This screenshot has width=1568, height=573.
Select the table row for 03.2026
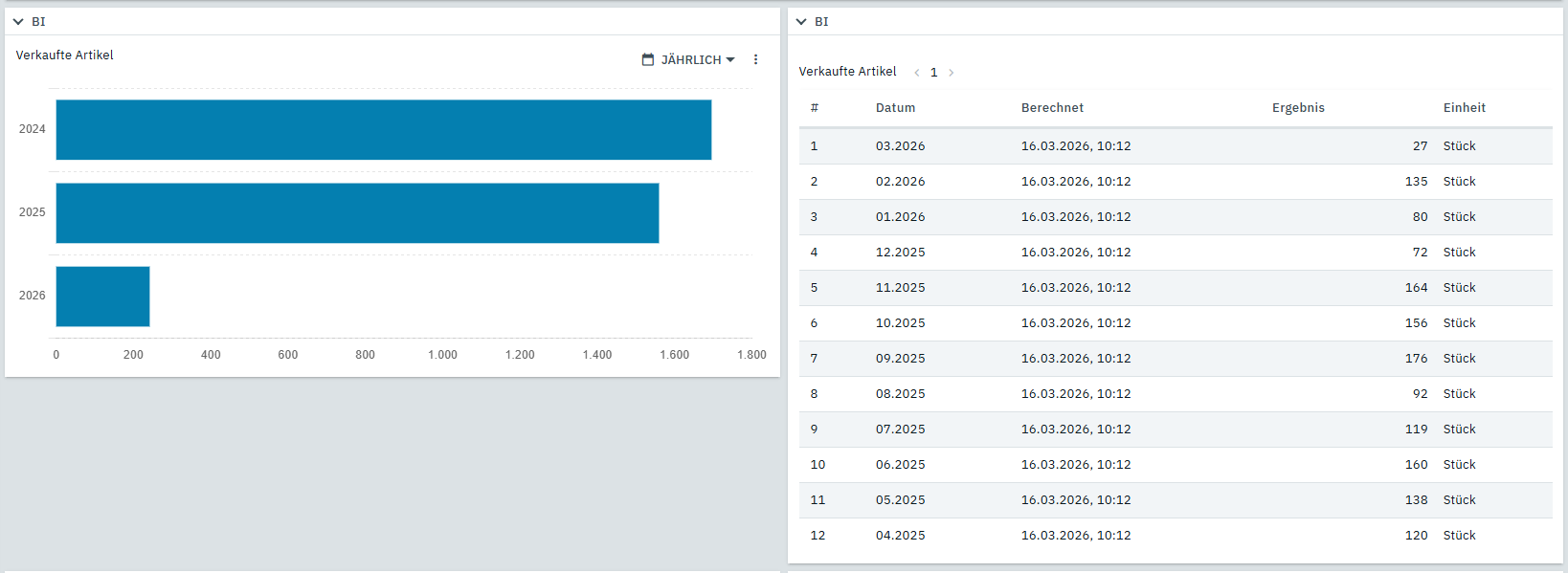1175,146
